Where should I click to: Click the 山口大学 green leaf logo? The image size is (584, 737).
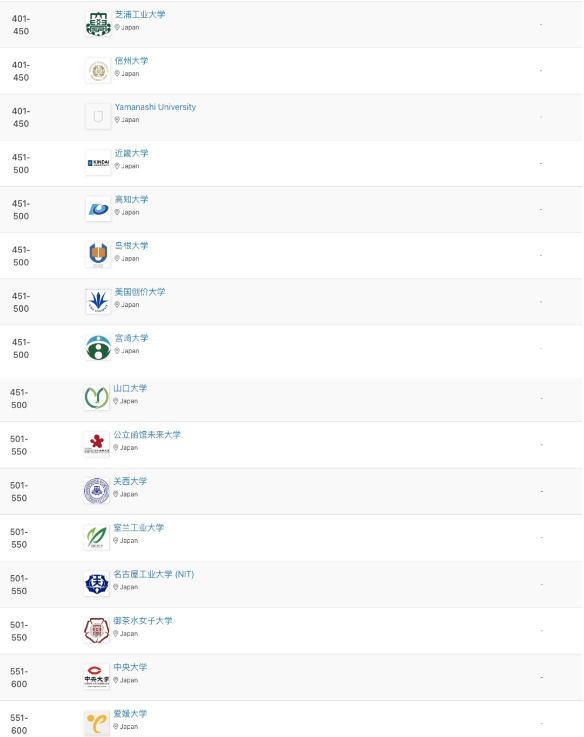pos(97,398)
